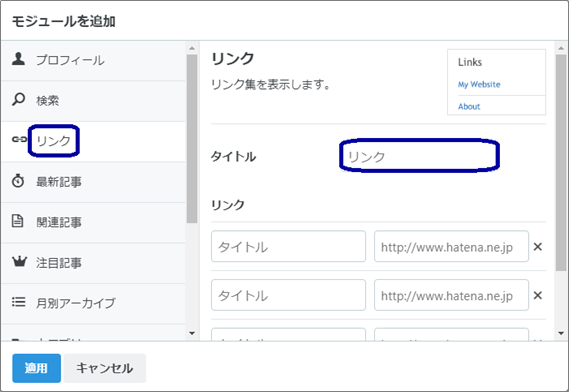
Task: Remove the second link row with ×
Action: coord(538,295)
